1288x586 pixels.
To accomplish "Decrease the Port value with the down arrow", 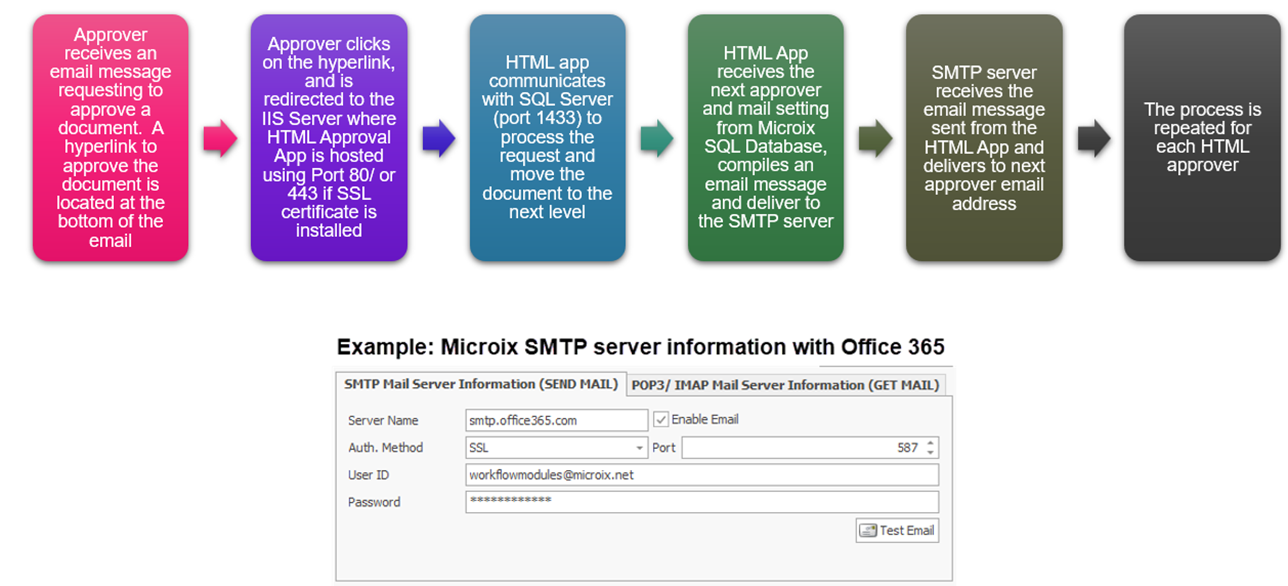I will 931,453.
